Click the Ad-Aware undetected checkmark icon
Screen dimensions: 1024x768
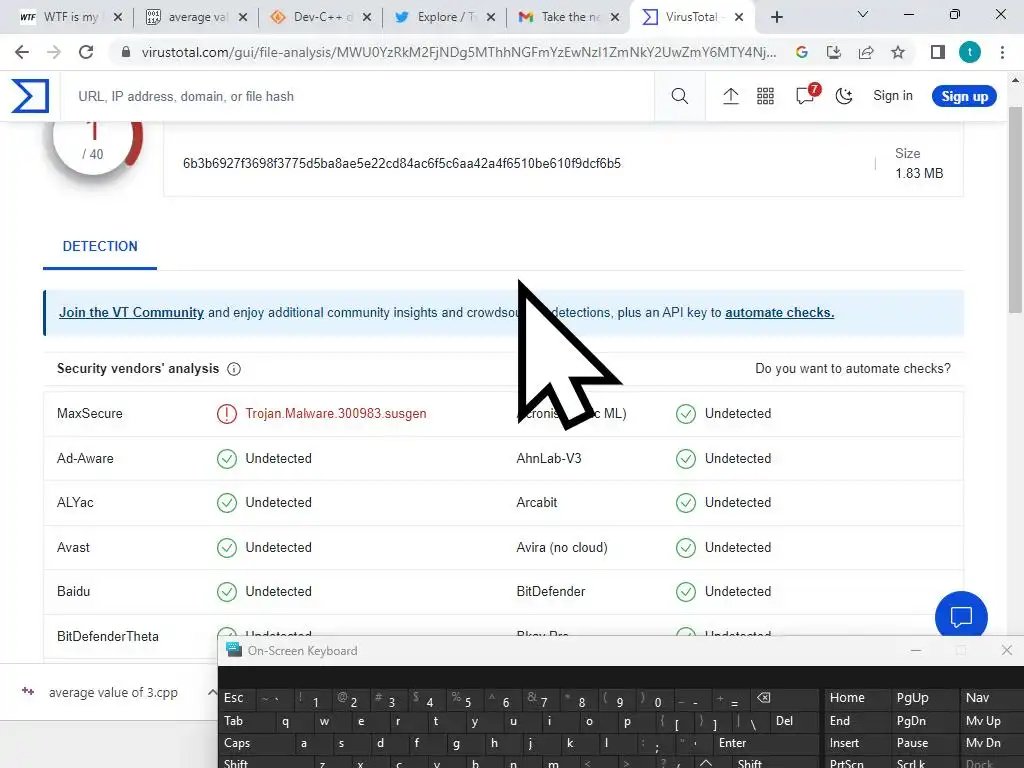(x=227, y=458)
